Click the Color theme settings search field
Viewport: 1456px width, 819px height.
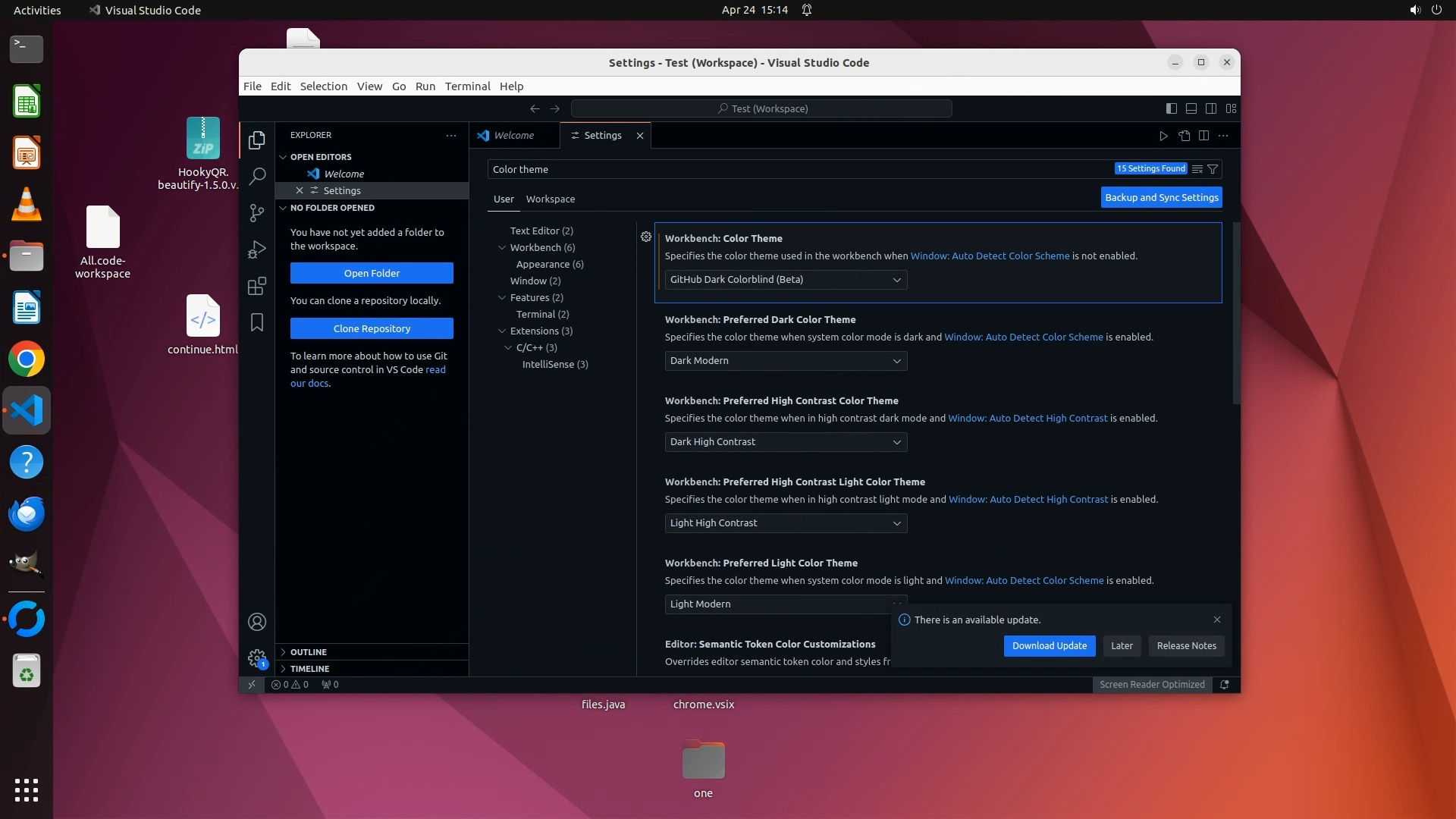pyautogui.click(x=796, y=169)
